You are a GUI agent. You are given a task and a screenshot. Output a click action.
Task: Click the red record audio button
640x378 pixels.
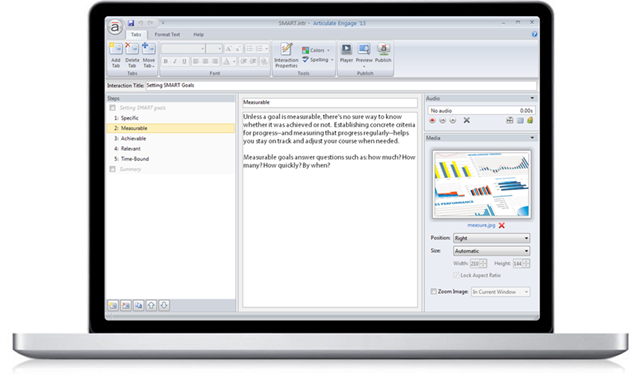click(x=432, y=120)
